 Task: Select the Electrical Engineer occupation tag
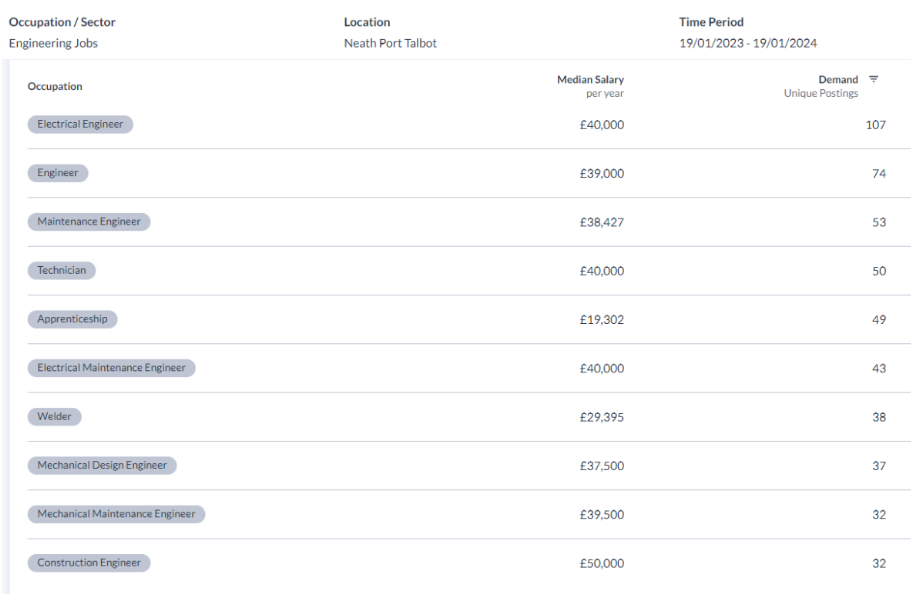[80, 124]
